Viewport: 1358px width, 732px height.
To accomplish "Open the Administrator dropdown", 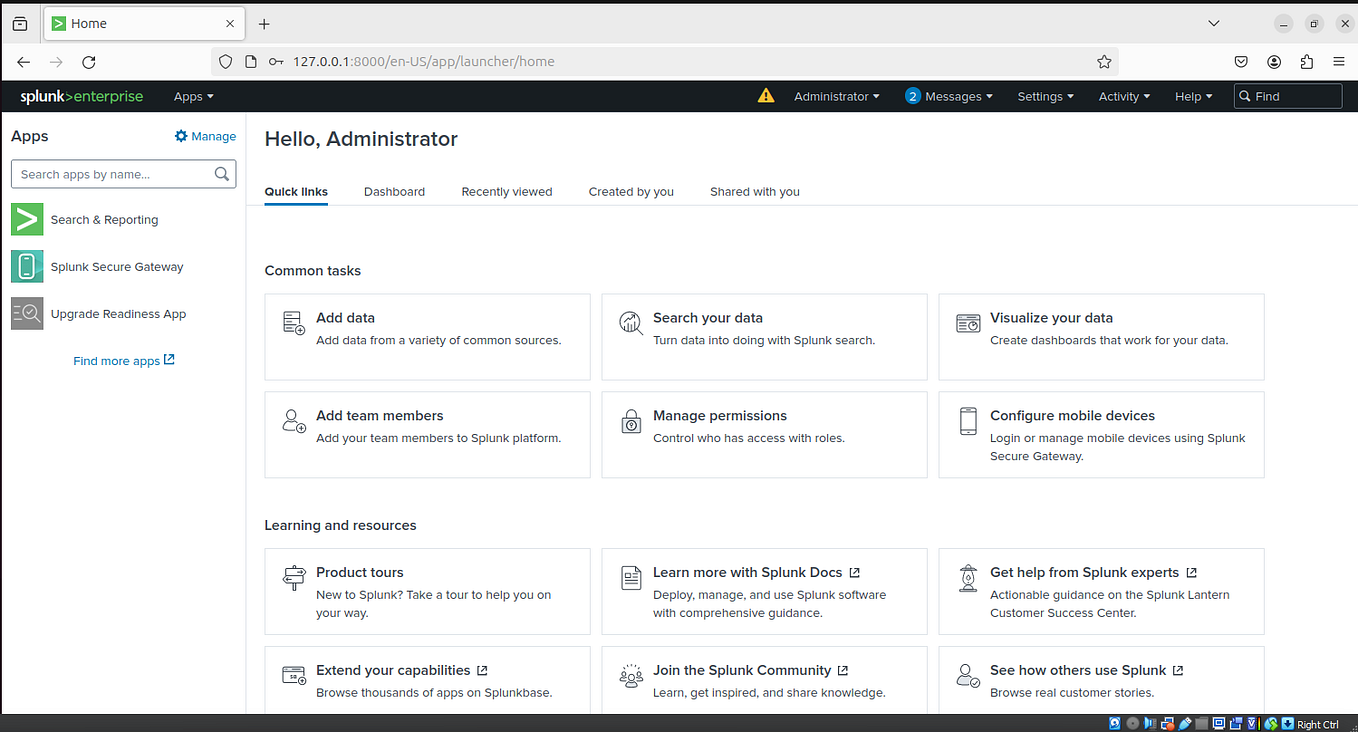I will pyautogui.click(x=836, y=96).
